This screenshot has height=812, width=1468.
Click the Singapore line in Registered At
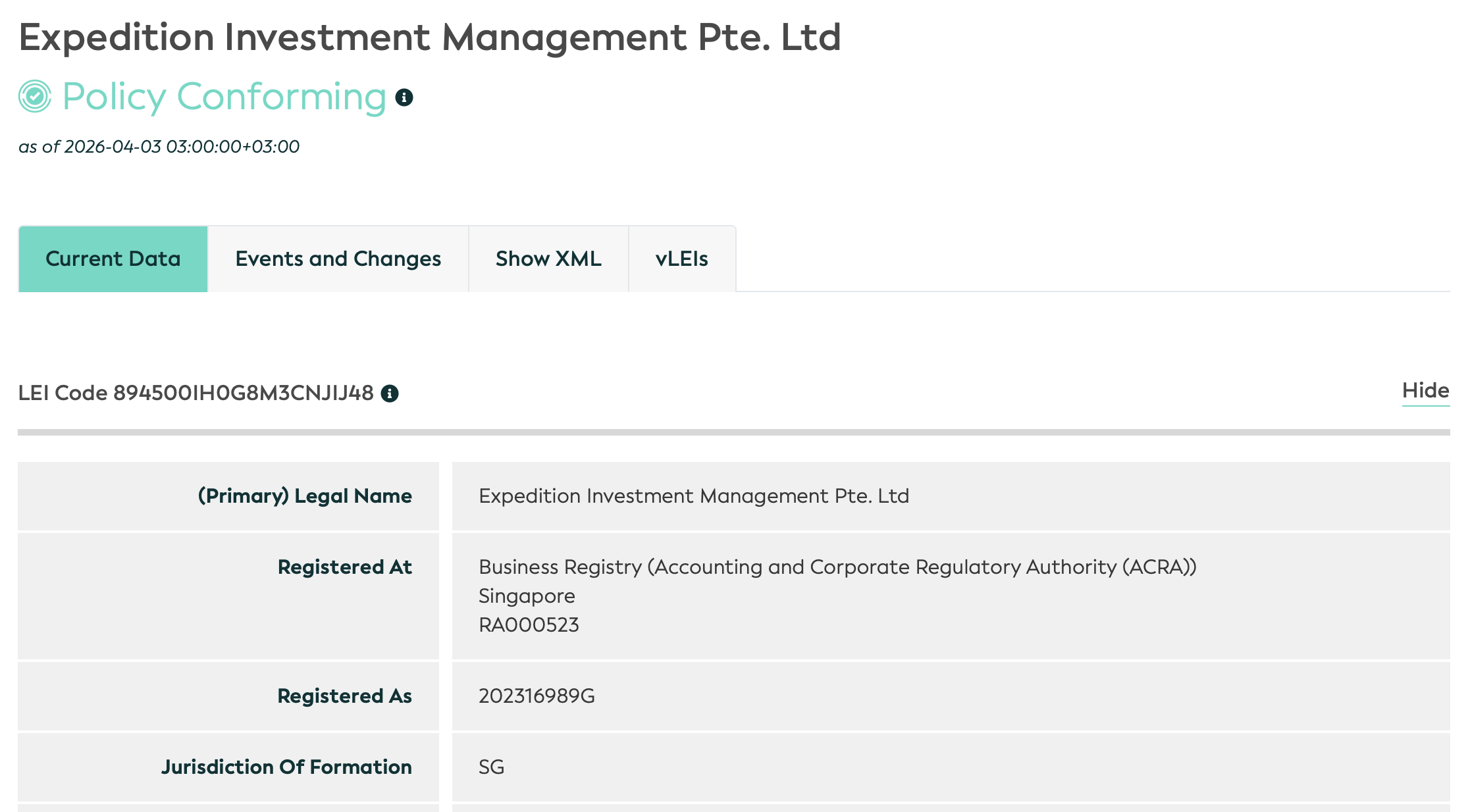click(x=527, y=596)
